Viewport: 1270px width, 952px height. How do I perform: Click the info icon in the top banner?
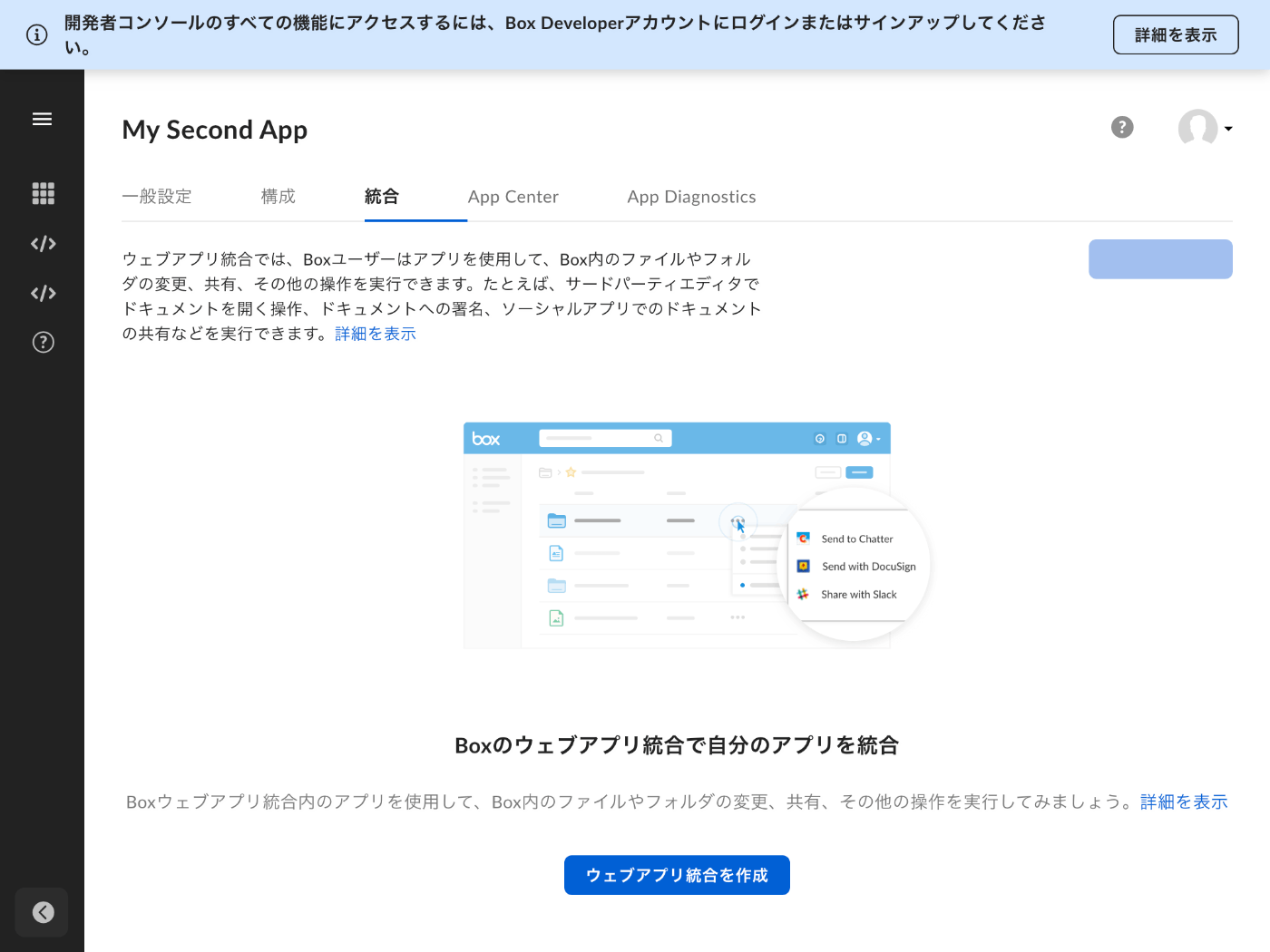37,35
